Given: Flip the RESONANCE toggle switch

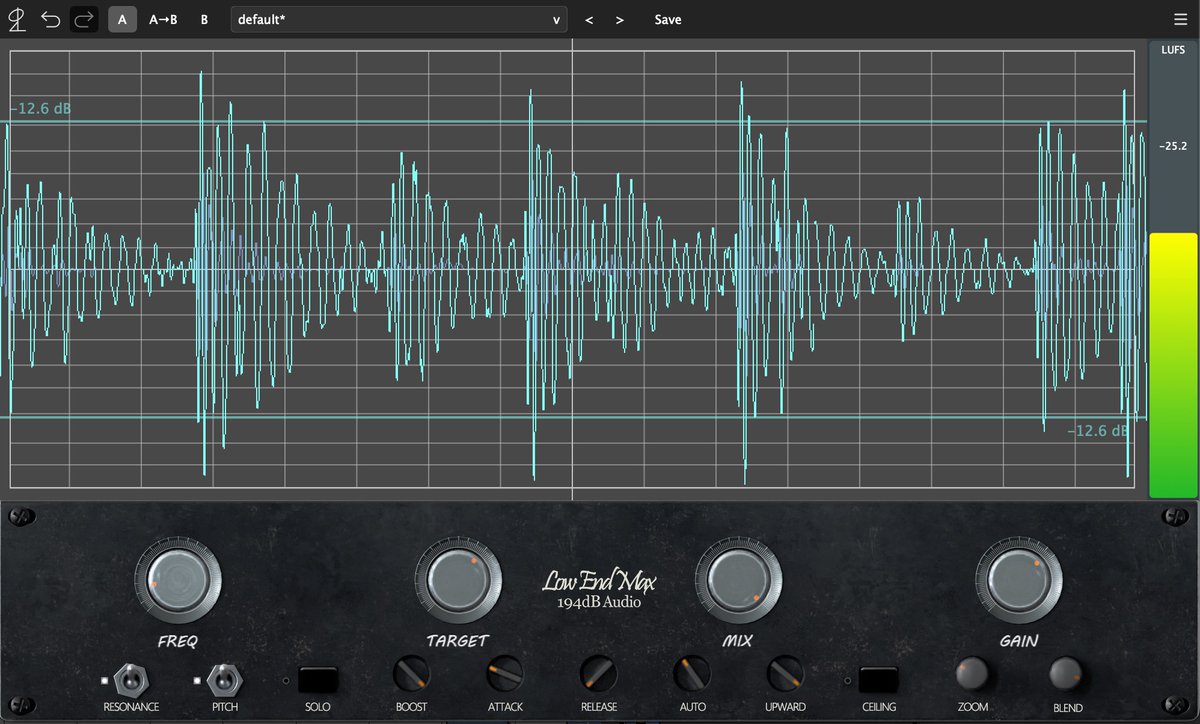Looking at the screenshot, I should click(130, 680).
